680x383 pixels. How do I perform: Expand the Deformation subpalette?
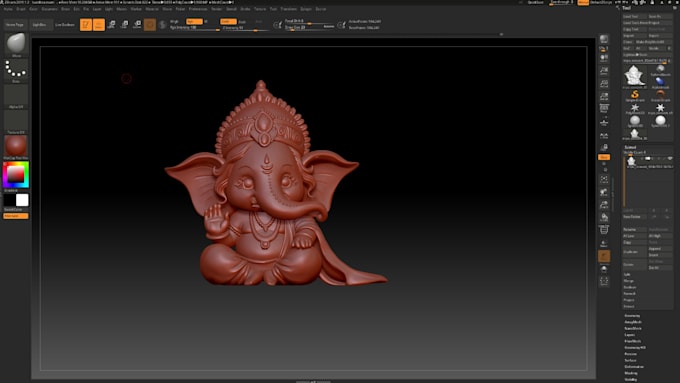634,367
